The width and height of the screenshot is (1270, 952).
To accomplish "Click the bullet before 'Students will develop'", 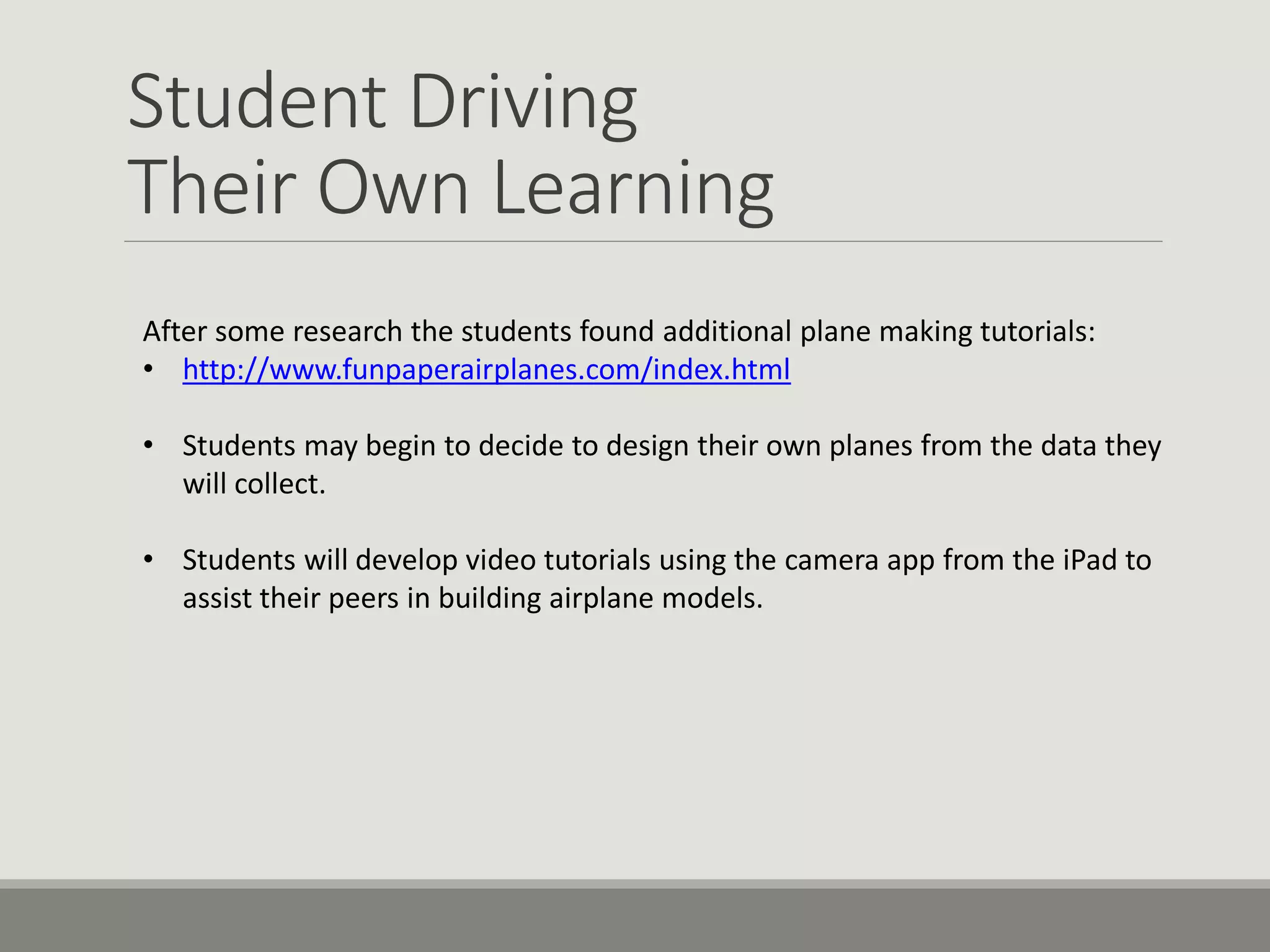I will click(148, 560).
